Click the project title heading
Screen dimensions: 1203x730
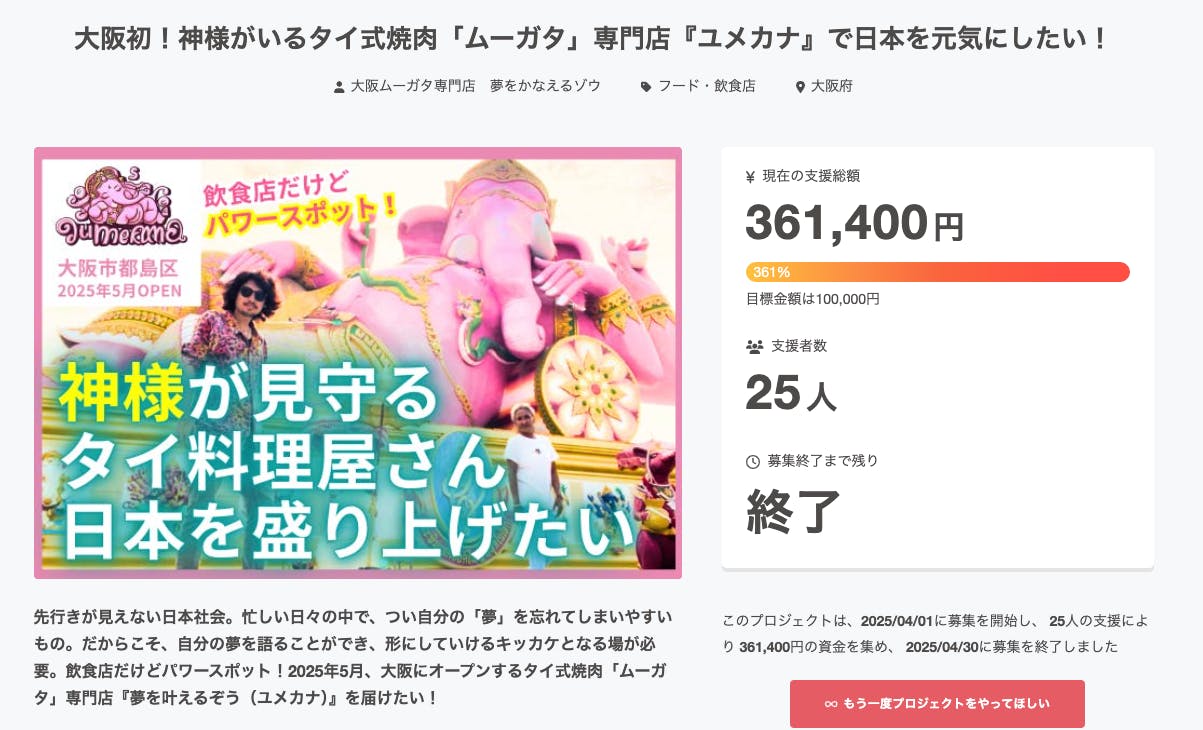click(592, 39)
